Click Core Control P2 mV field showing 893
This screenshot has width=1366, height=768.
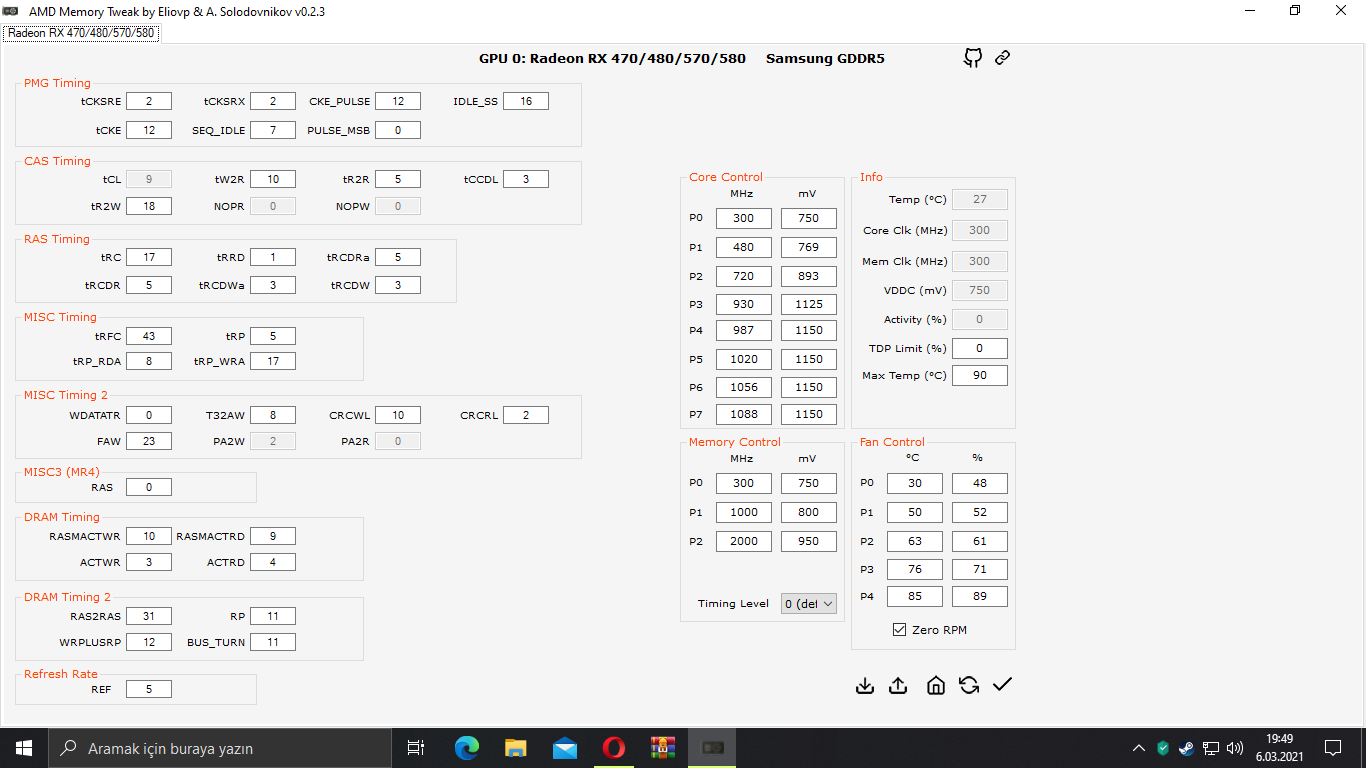pyautogui.click(x=809, y=276)
